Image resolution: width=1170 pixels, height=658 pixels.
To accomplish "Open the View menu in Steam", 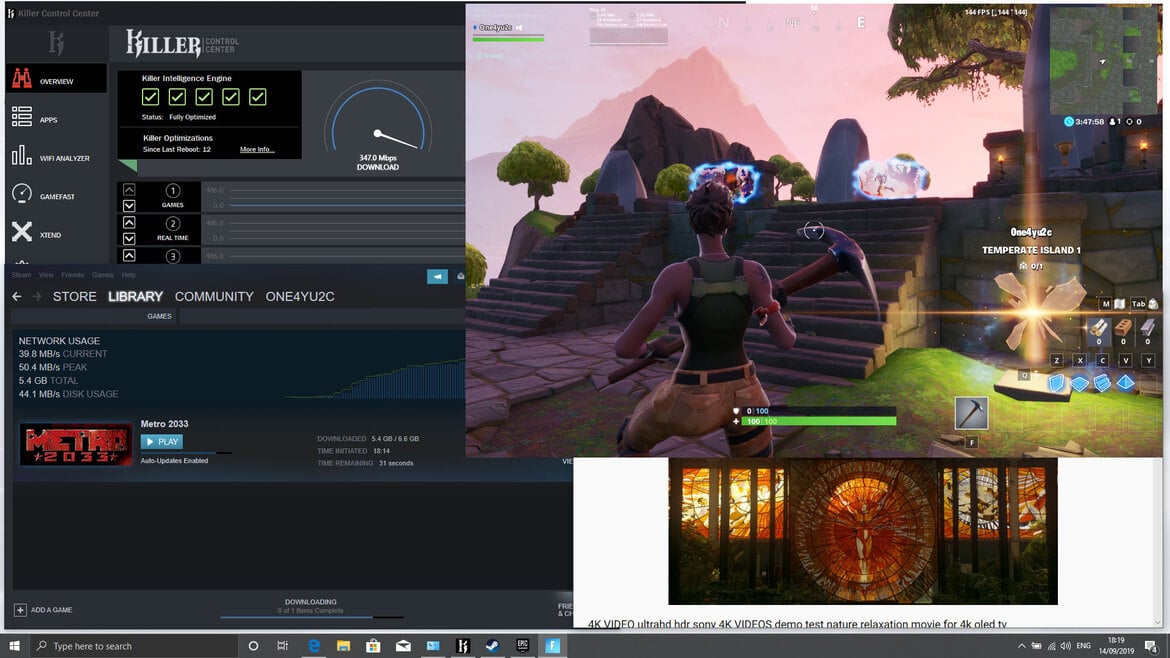I will pos(46,275).
